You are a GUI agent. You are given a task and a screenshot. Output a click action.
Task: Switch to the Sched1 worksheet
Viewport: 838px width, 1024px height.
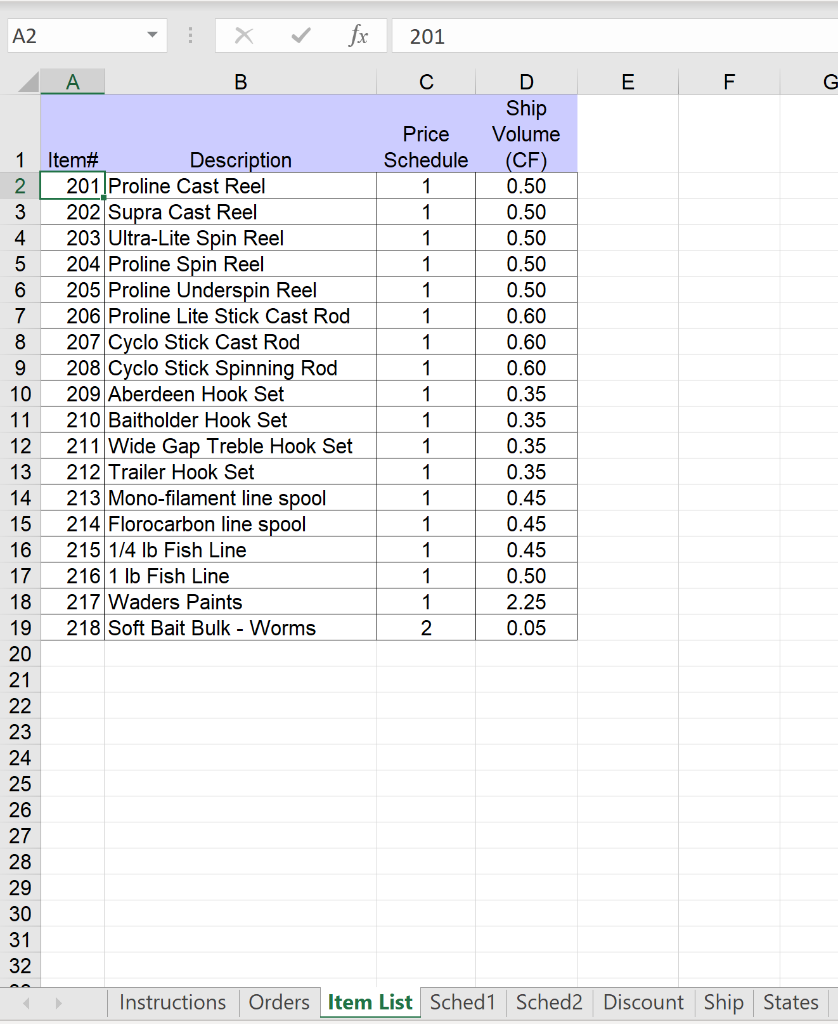462,1002
